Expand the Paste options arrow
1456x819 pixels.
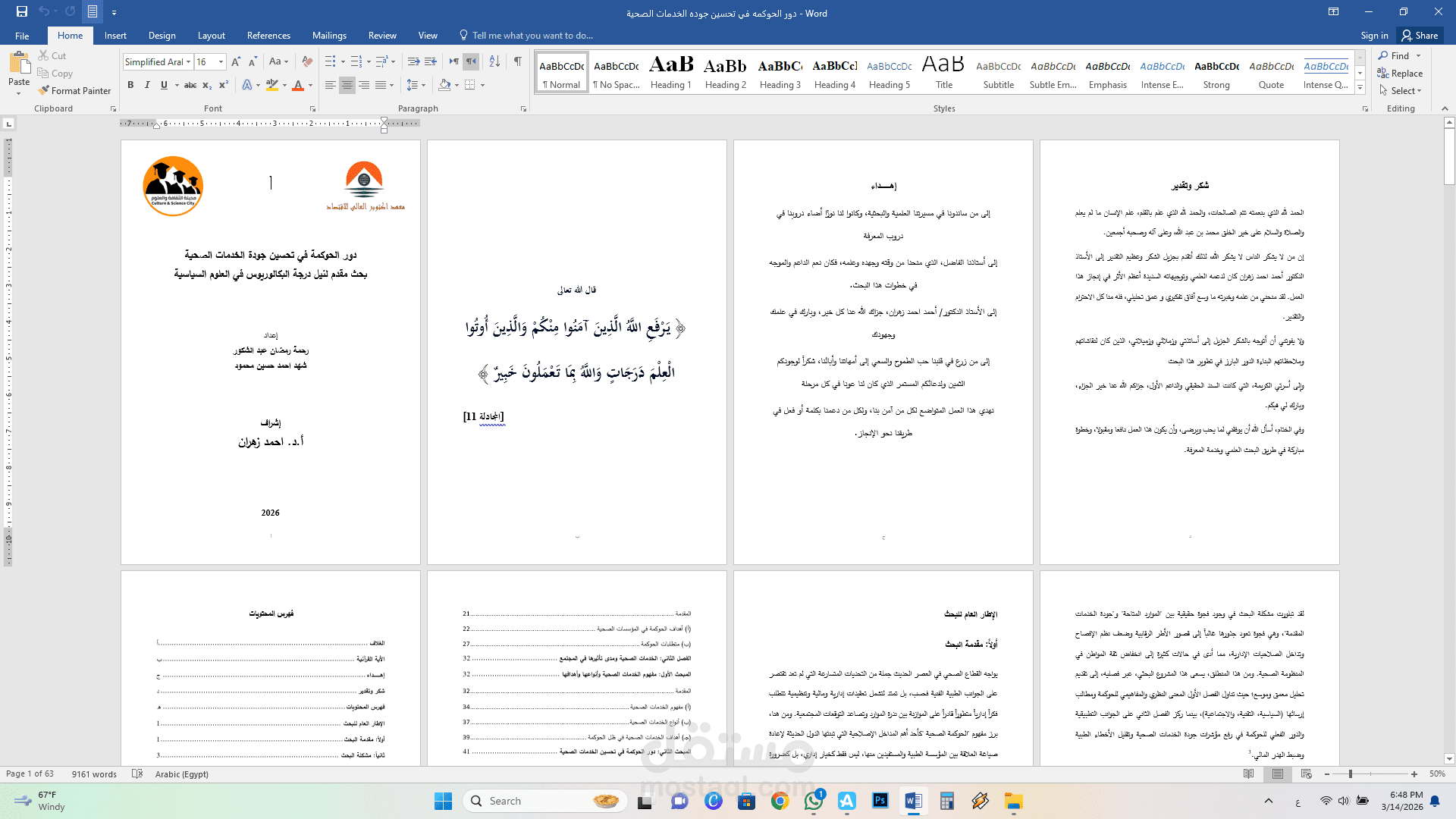[x=19, y=93]
